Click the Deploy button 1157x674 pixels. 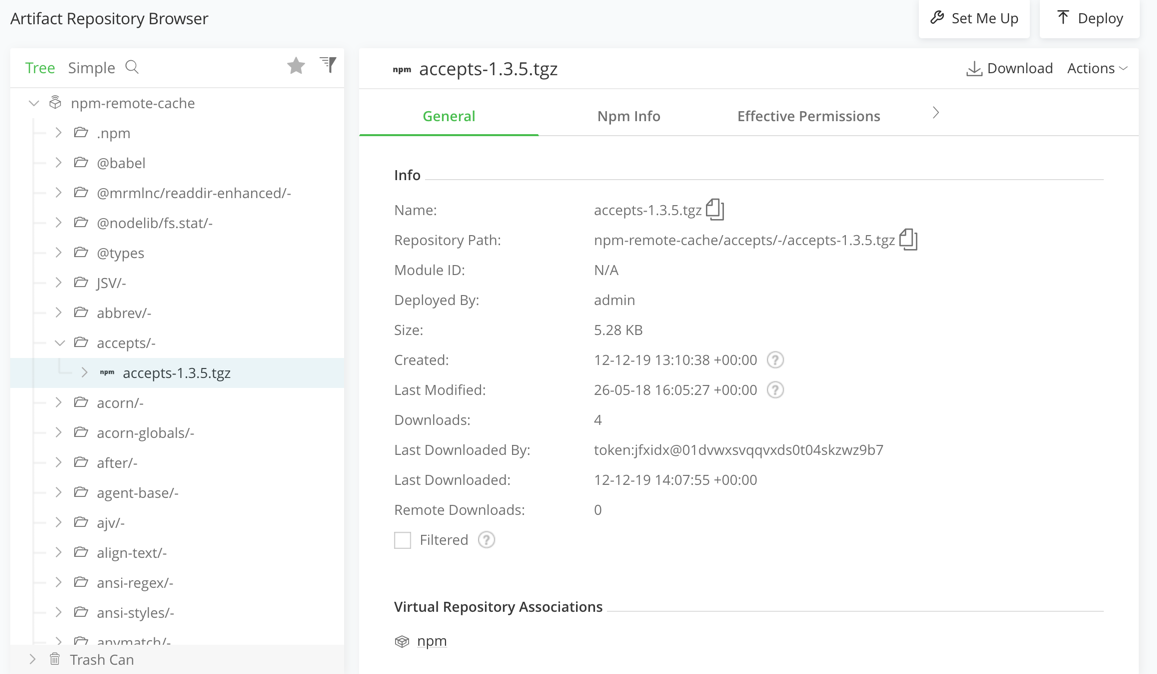point(1089,19)
